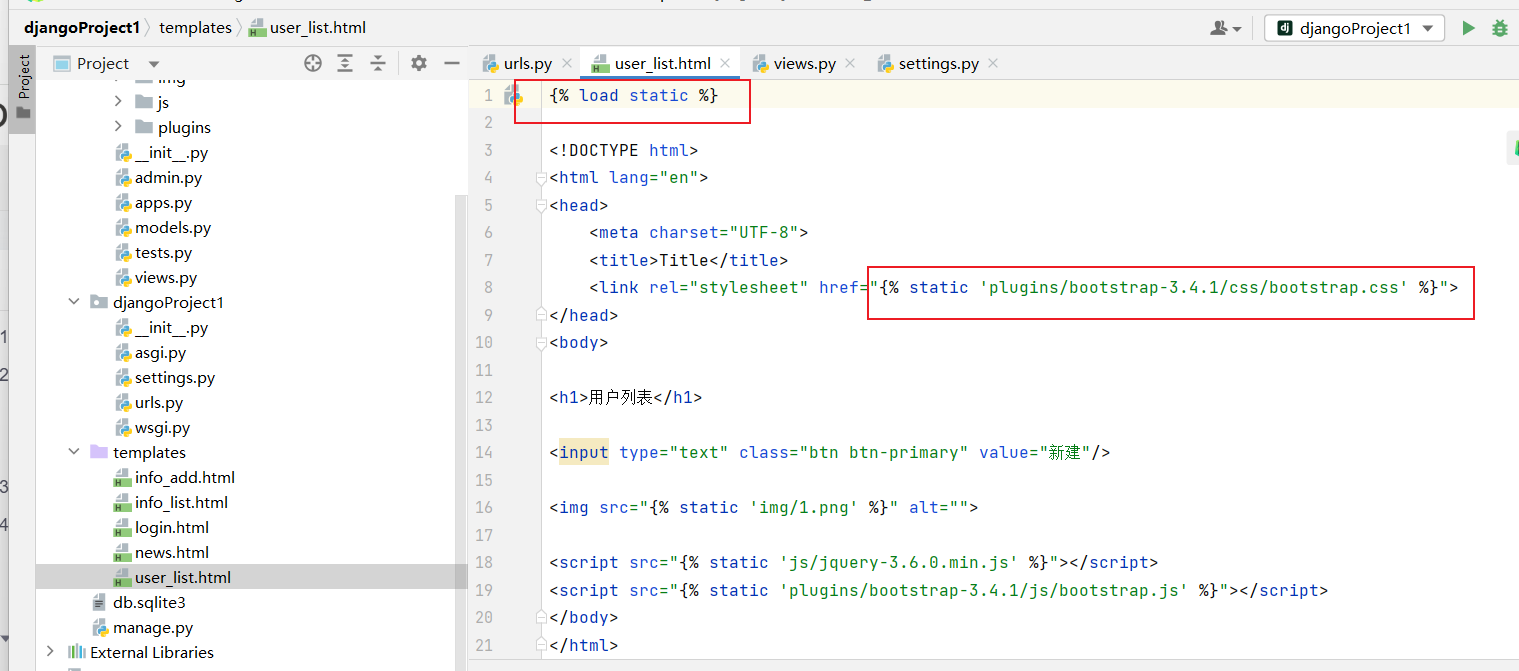Select __init__.py under djangoProject1 package
The width and height of the screenshot is (1519, 671).
click(x=172, y=327)
